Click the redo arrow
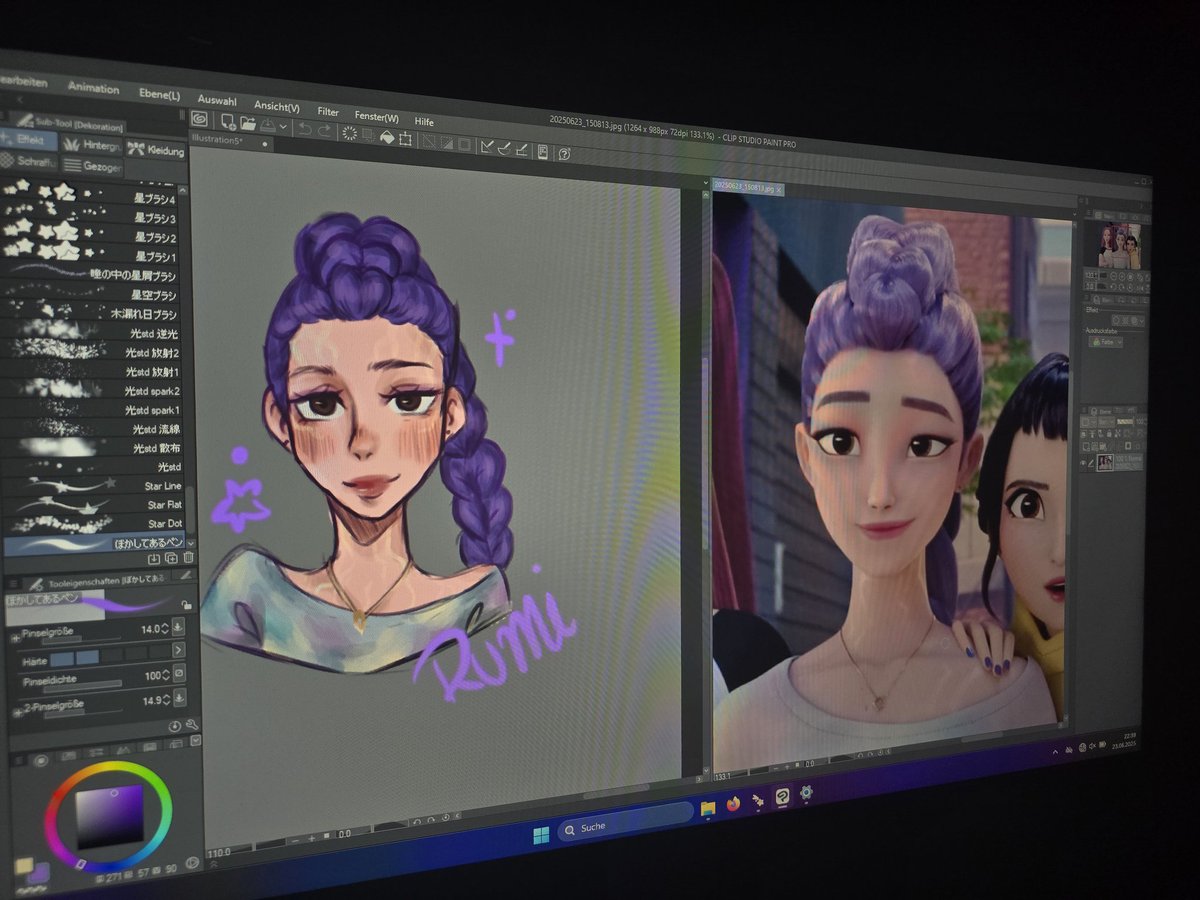This screenshot has height=900, width=1200. click(324, 130)
